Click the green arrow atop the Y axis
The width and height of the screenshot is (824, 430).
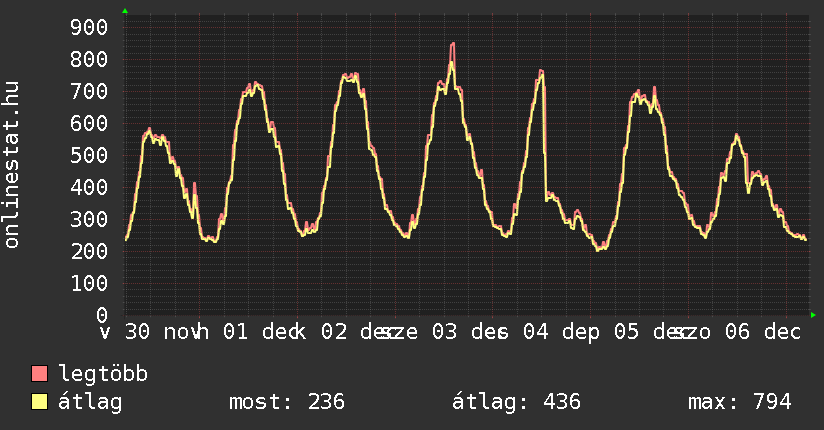click(x=125, y=11)
